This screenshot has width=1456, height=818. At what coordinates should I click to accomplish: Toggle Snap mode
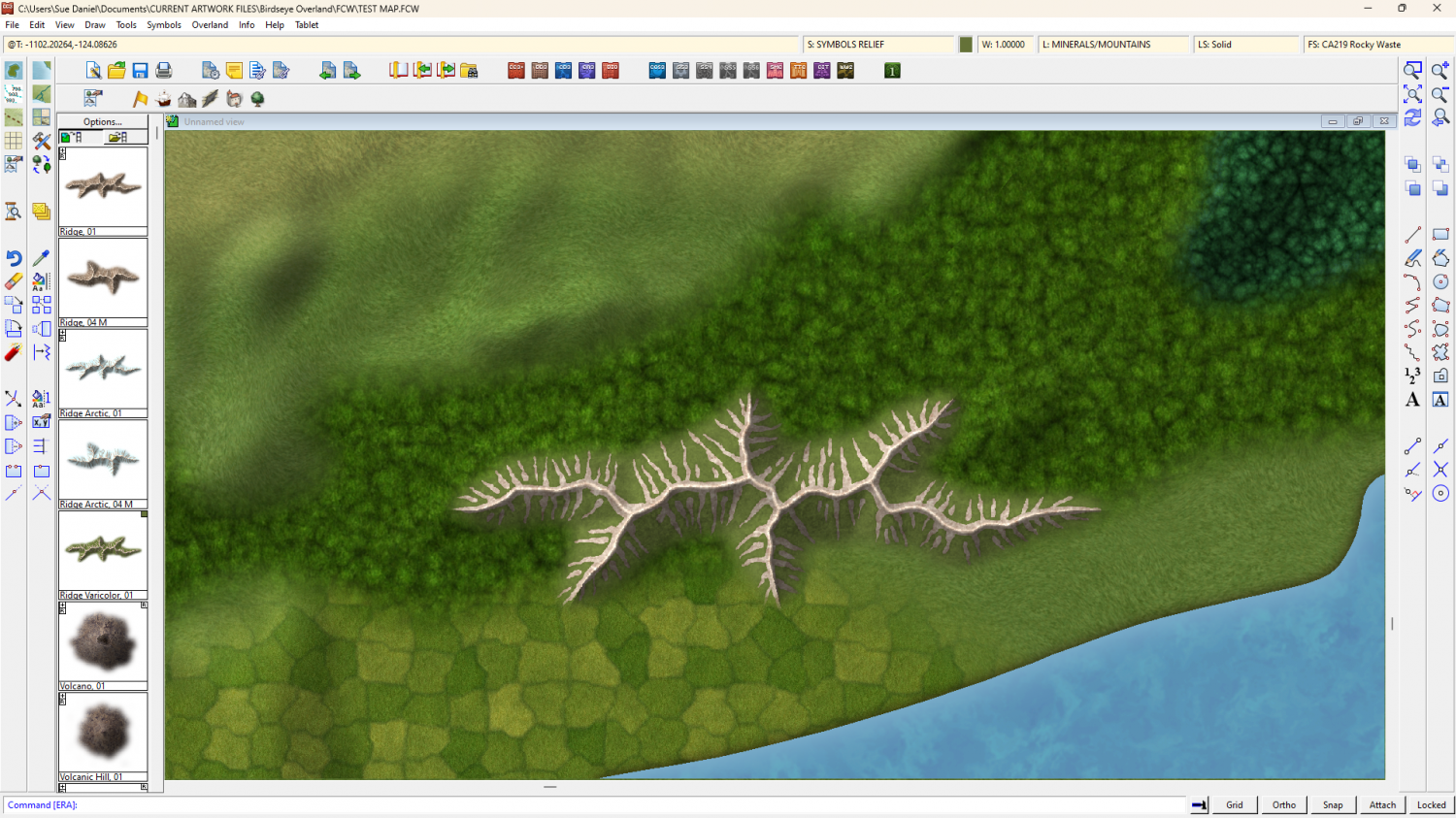[x=1333, y=804]
